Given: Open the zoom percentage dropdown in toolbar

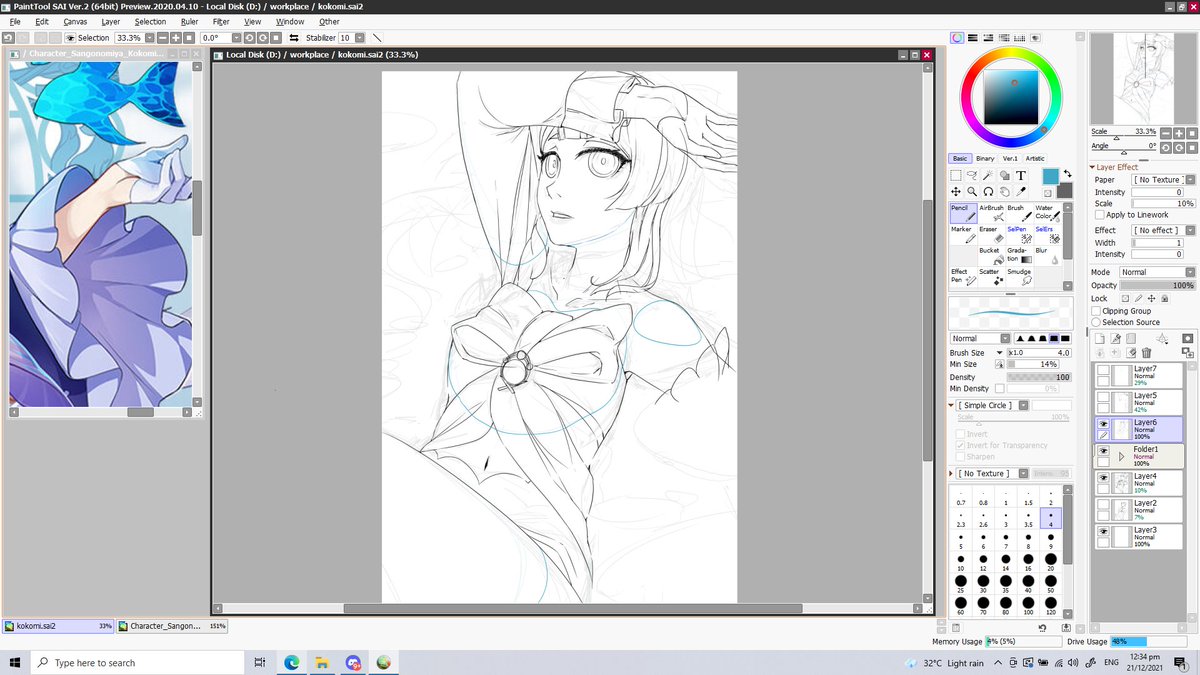Looking at the screenshot, I should pyautogui.click(x=148, y=37).
